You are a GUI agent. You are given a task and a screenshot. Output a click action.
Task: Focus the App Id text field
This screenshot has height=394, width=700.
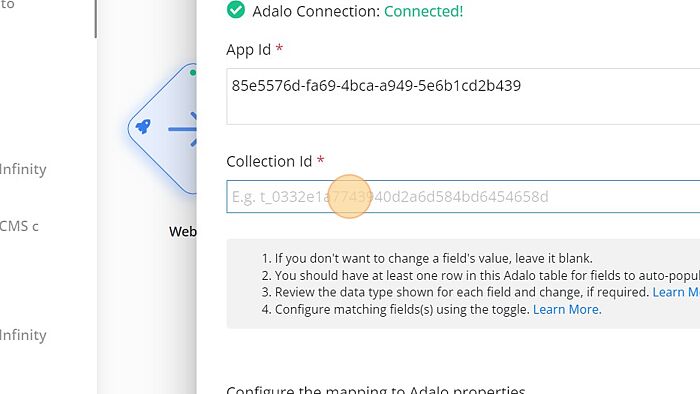[x=463, y=96]
